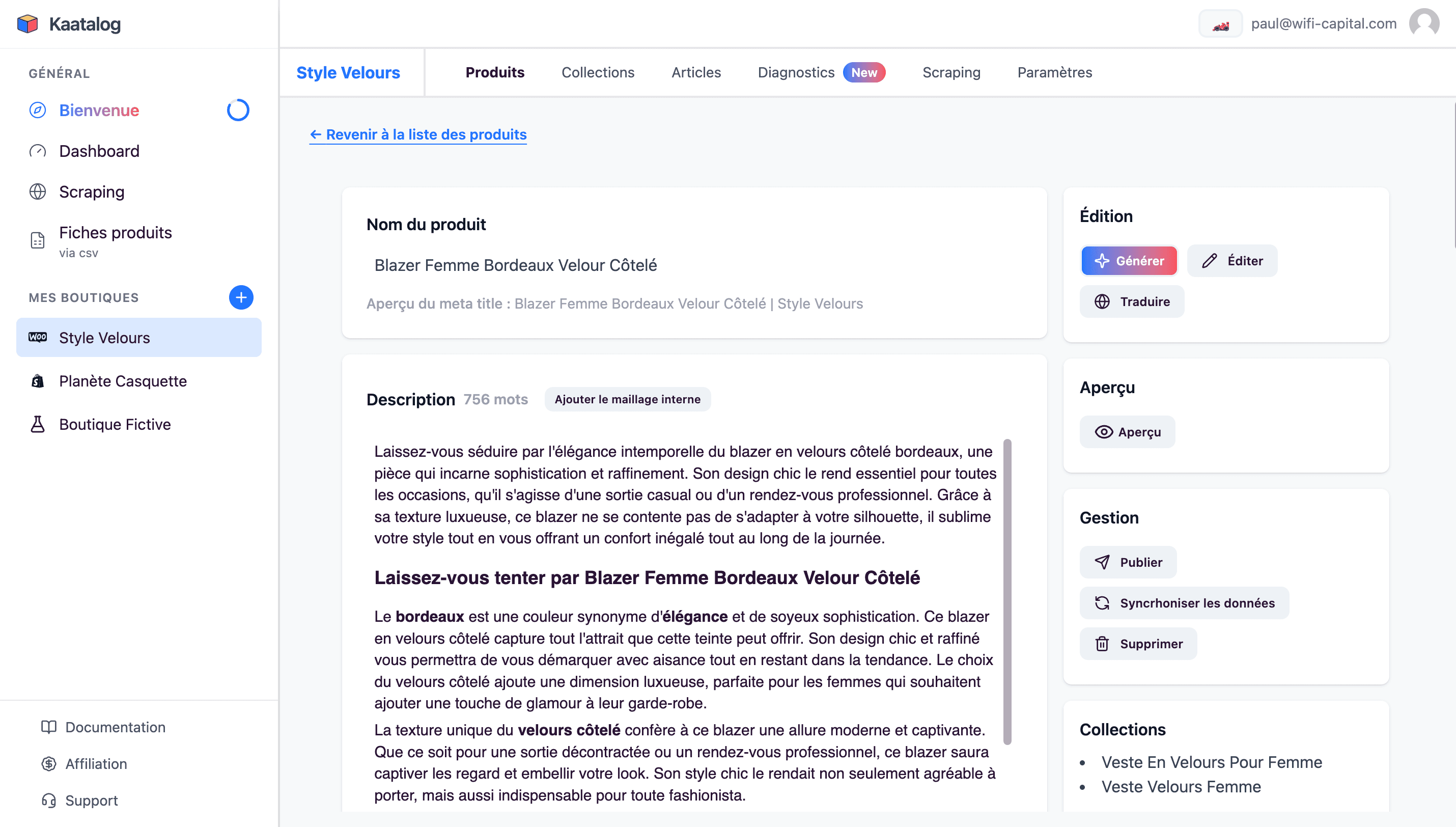Select the Planète Casquette boutique
The width and height of the screenshot is (1456, 827).
[x=123, y=381]
